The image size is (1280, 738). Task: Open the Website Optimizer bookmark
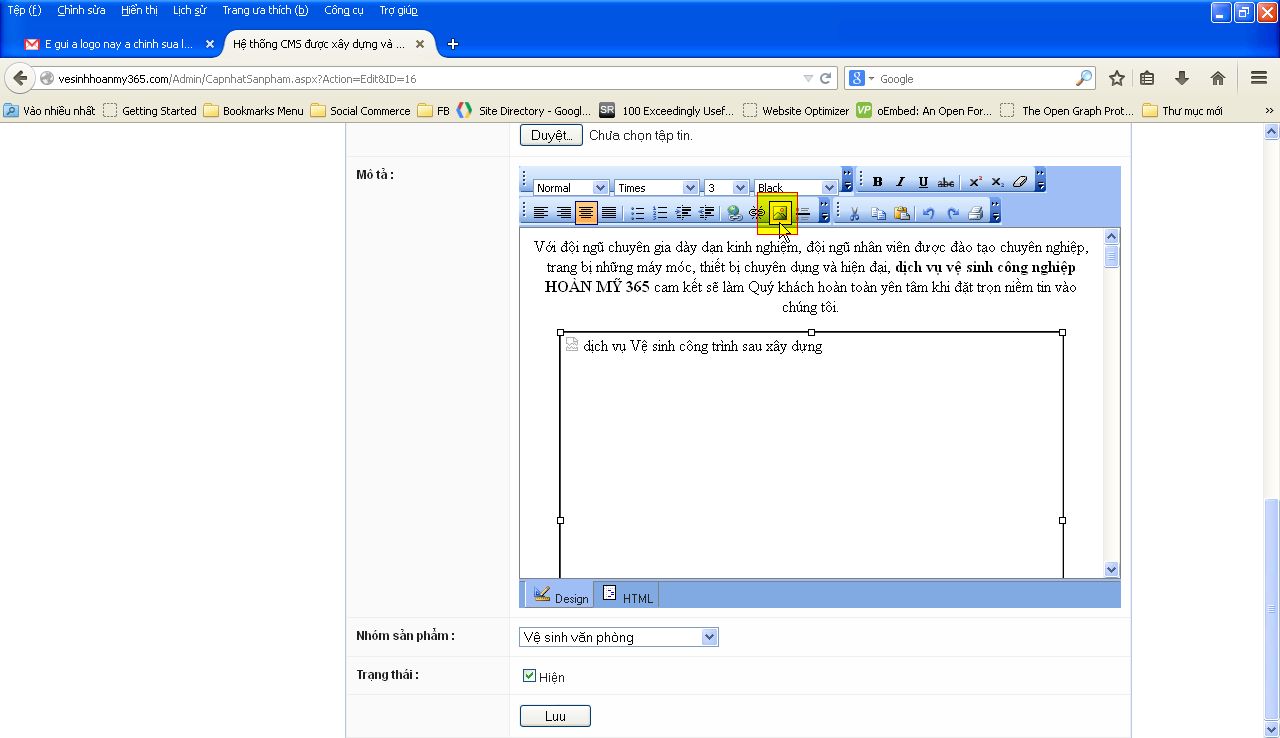(796, 111)
